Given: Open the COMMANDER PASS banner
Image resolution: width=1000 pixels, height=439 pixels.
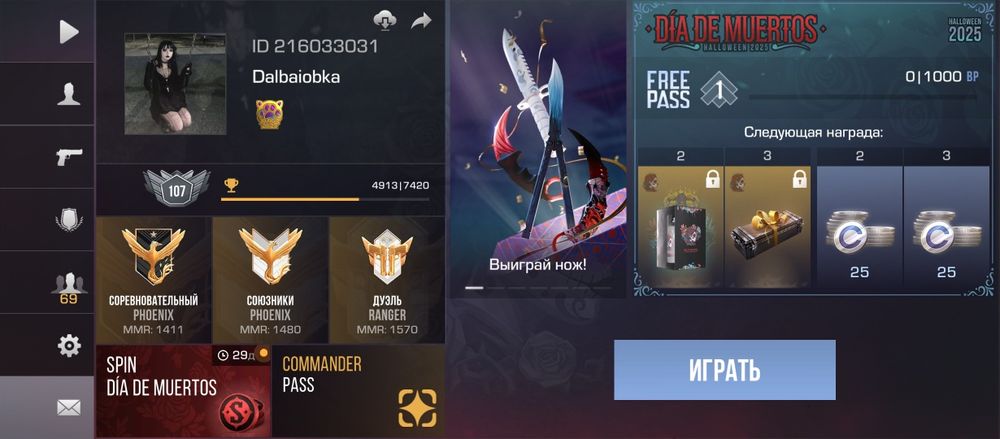Looking at the screenshot, I should pyautogui.click(x=358, y=391).
